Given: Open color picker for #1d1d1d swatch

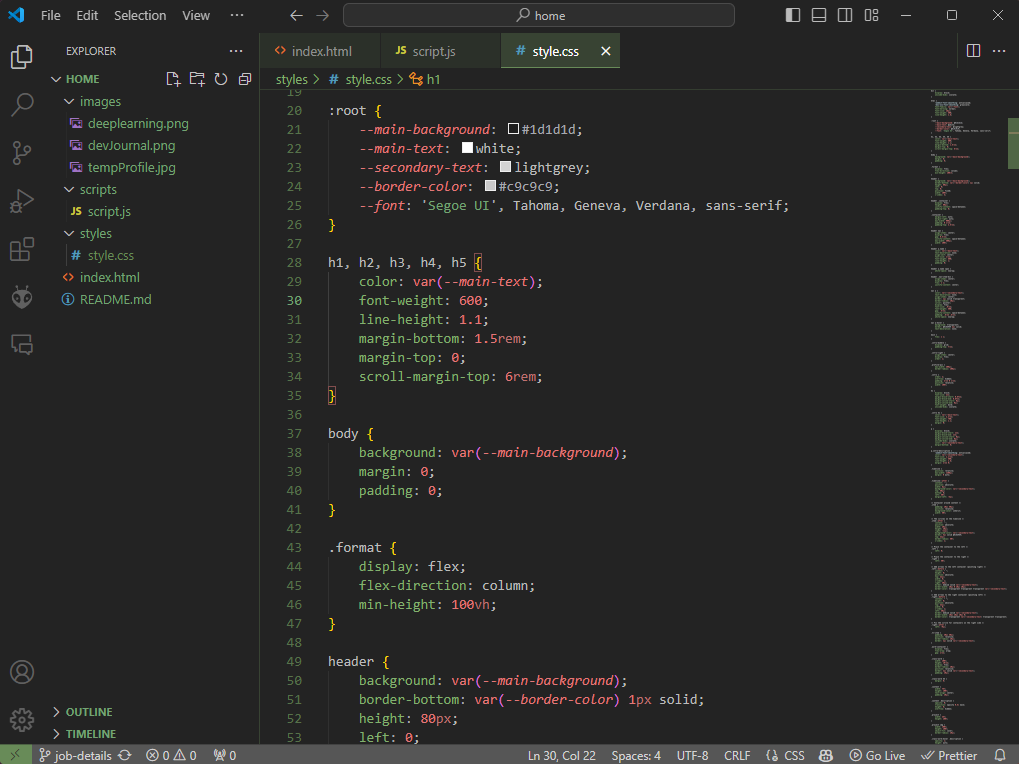Looking at the screenshot, I should click(x=513, y=129).
